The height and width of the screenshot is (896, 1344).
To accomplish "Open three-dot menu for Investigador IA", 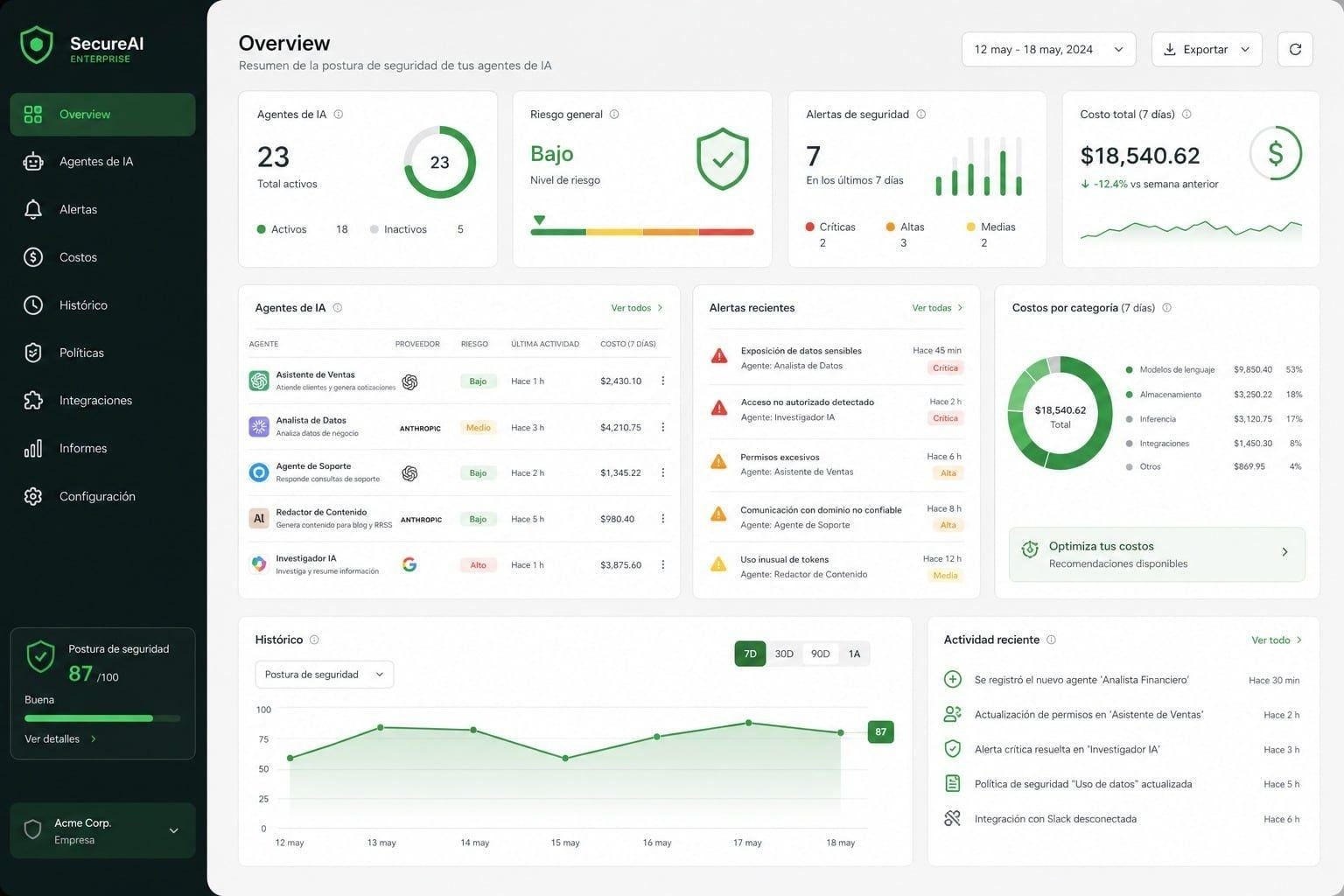I will pyautogui.click(x=662, y=564).
